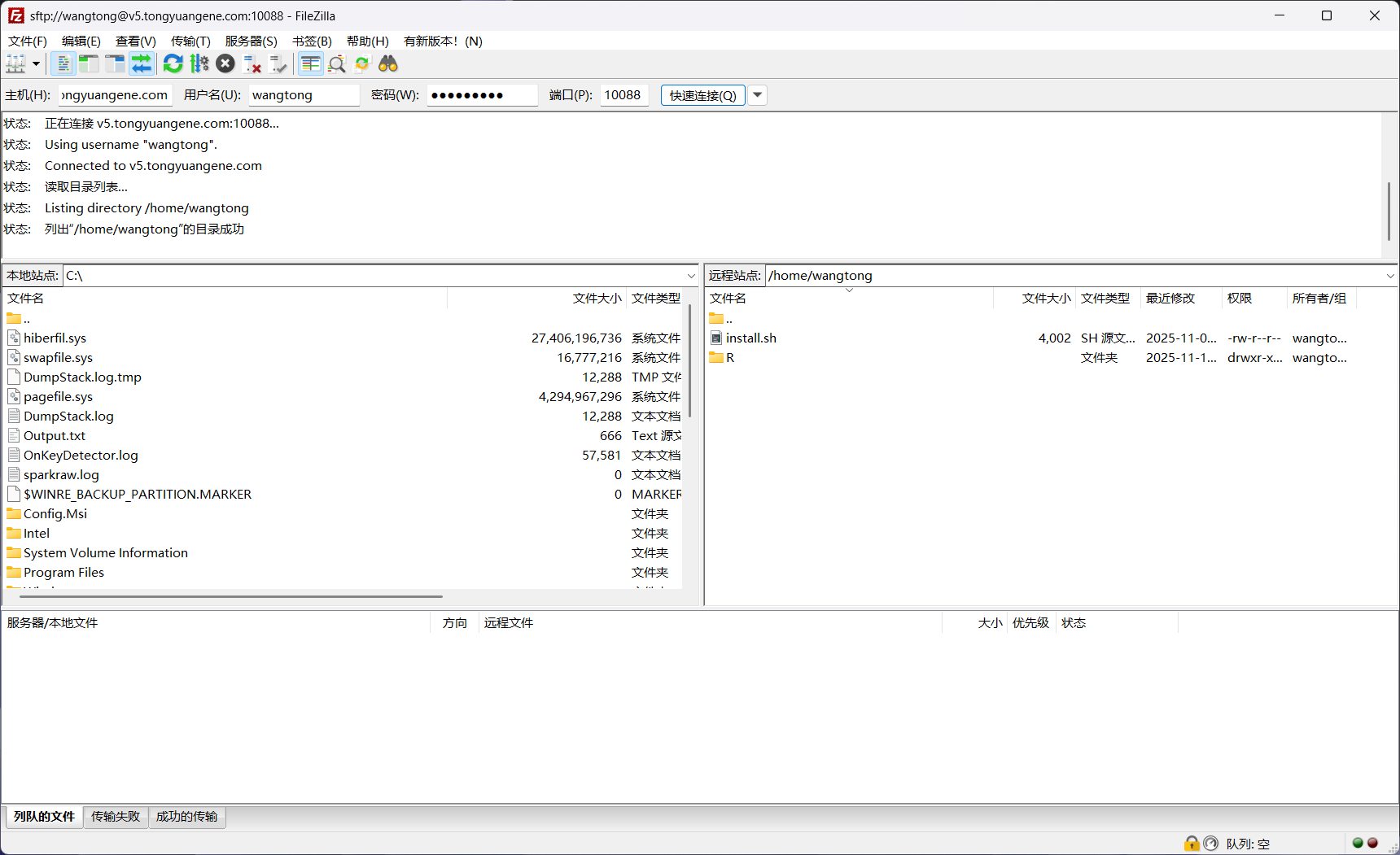
Task: Sort local files by 文件名 column
Action: click(225, 299)
